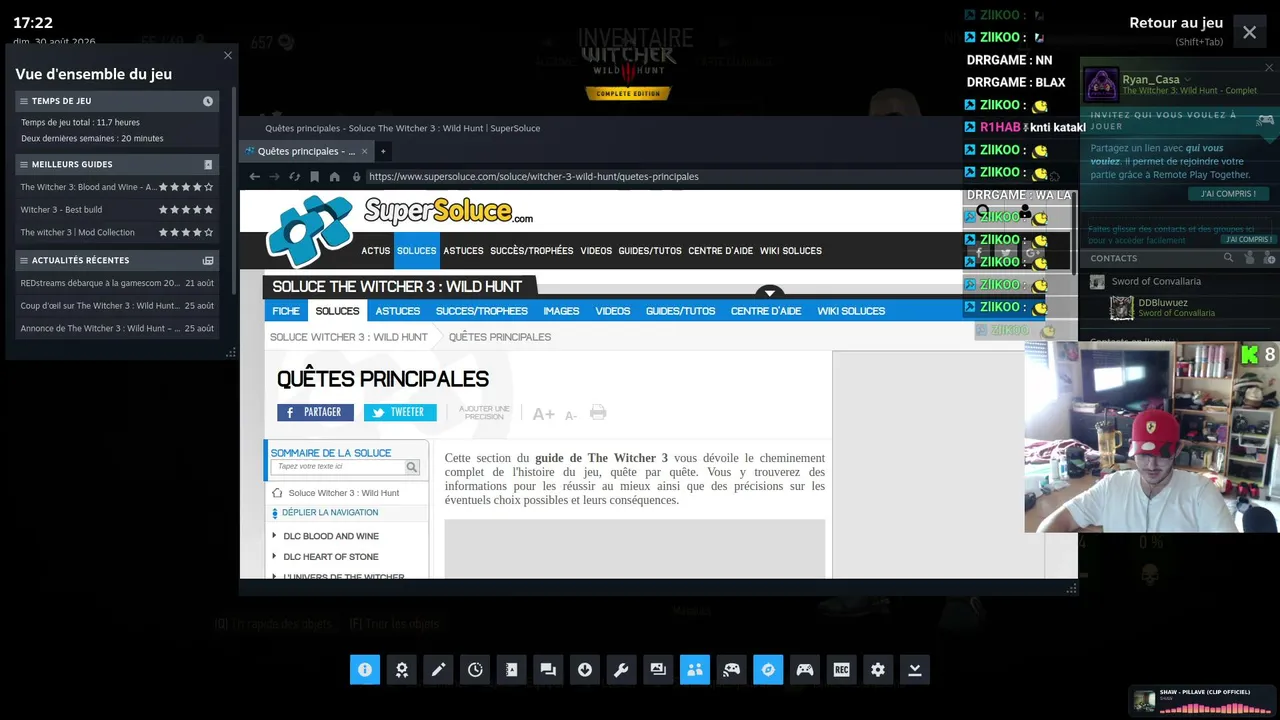Switch to WIKI SOLUCES in blue tab bar
This screenshot has height=720, width=1280.
tap(851, 311)
